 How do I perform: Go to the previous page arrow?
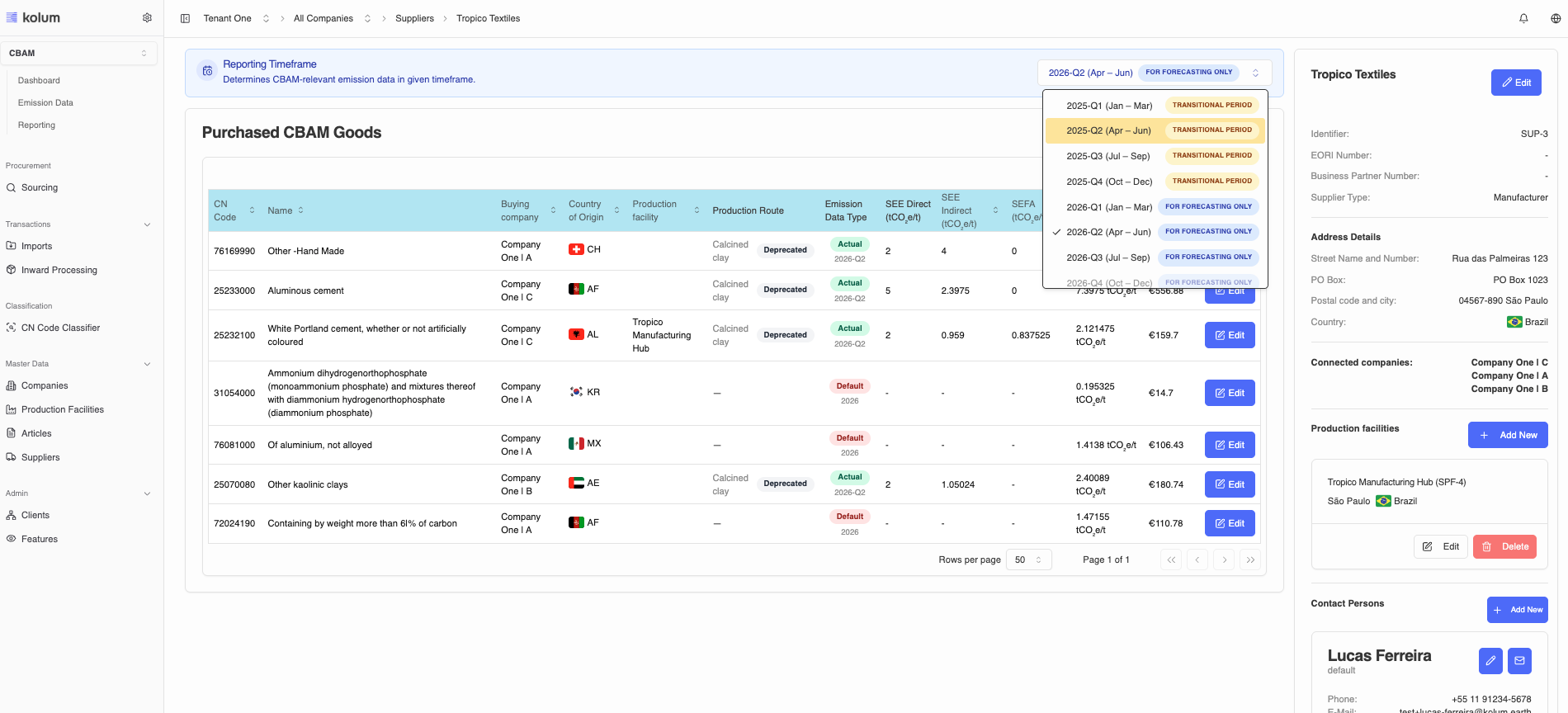[1197, 560]
